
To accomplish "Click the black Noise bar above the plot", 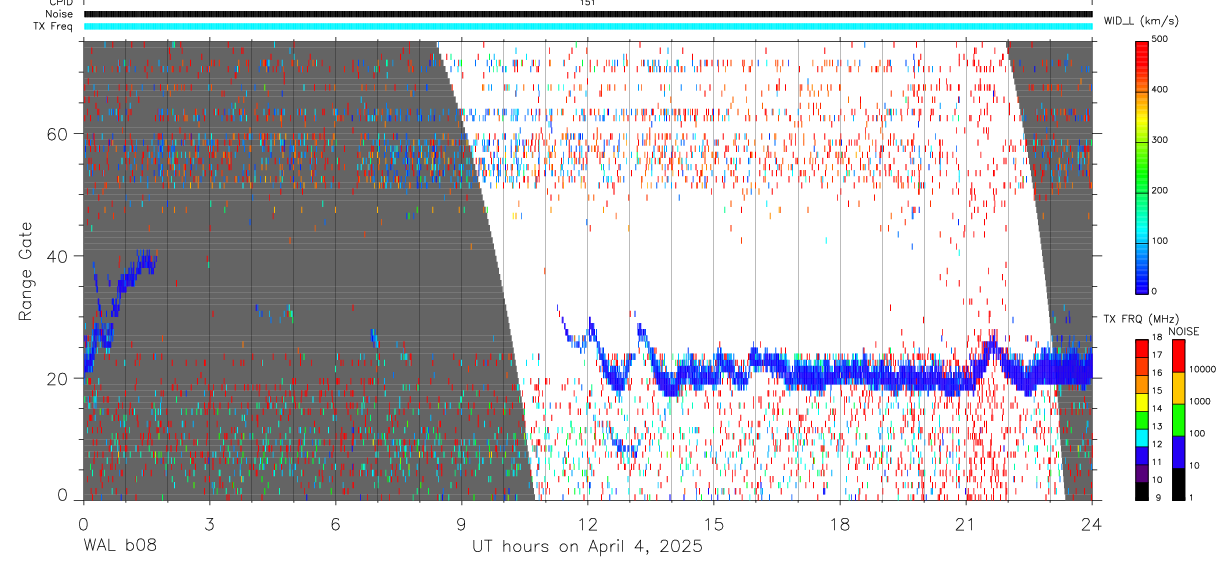I will pyautogui.click(x=588, y=14).
